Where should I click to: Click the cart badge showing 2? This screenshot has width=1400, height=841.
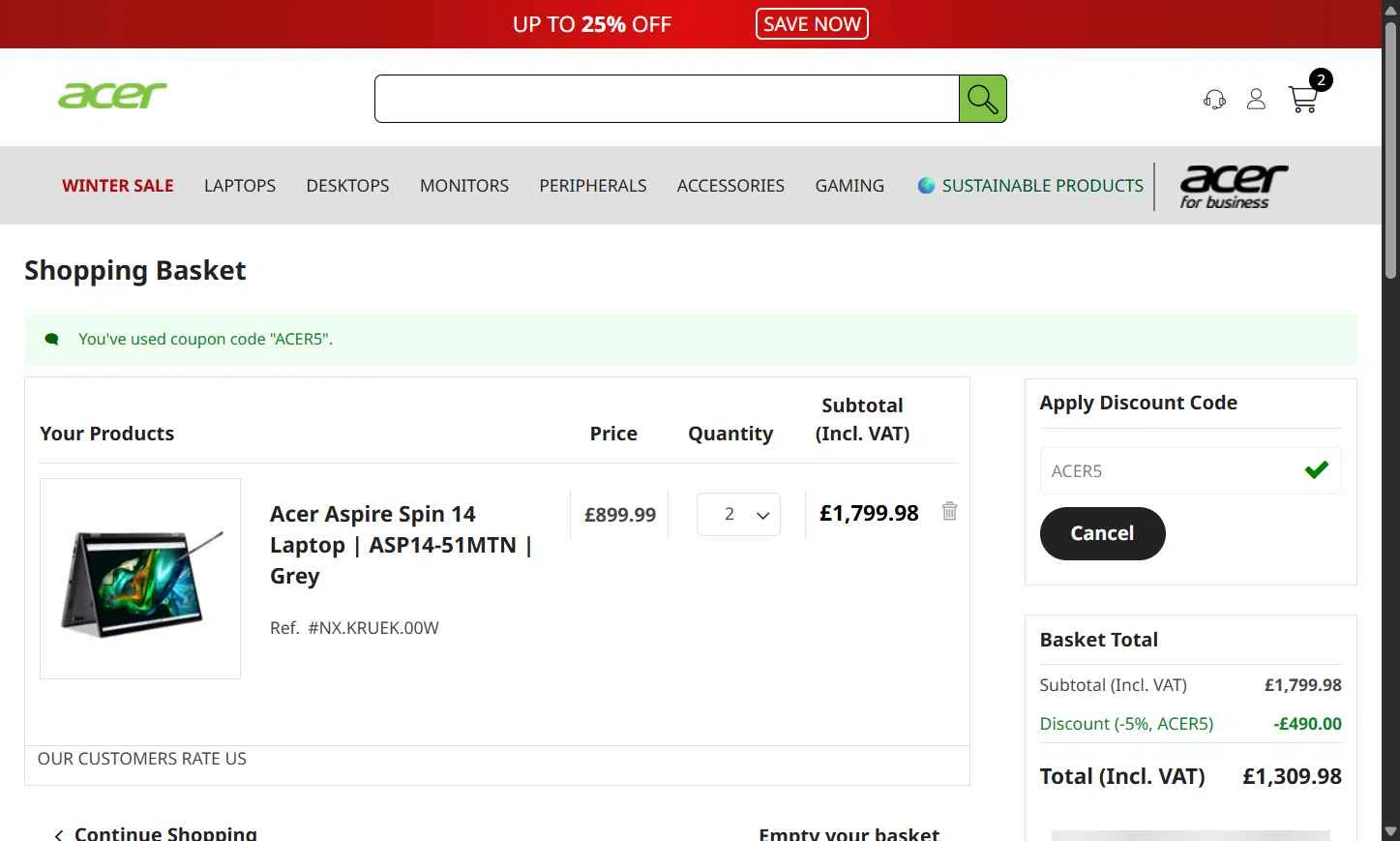1321,80
